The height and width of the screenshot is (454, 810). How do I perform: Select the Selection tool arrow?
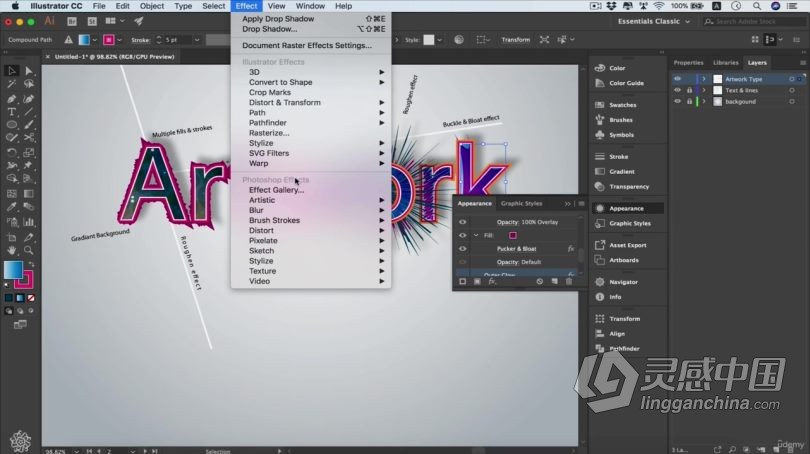11,70
